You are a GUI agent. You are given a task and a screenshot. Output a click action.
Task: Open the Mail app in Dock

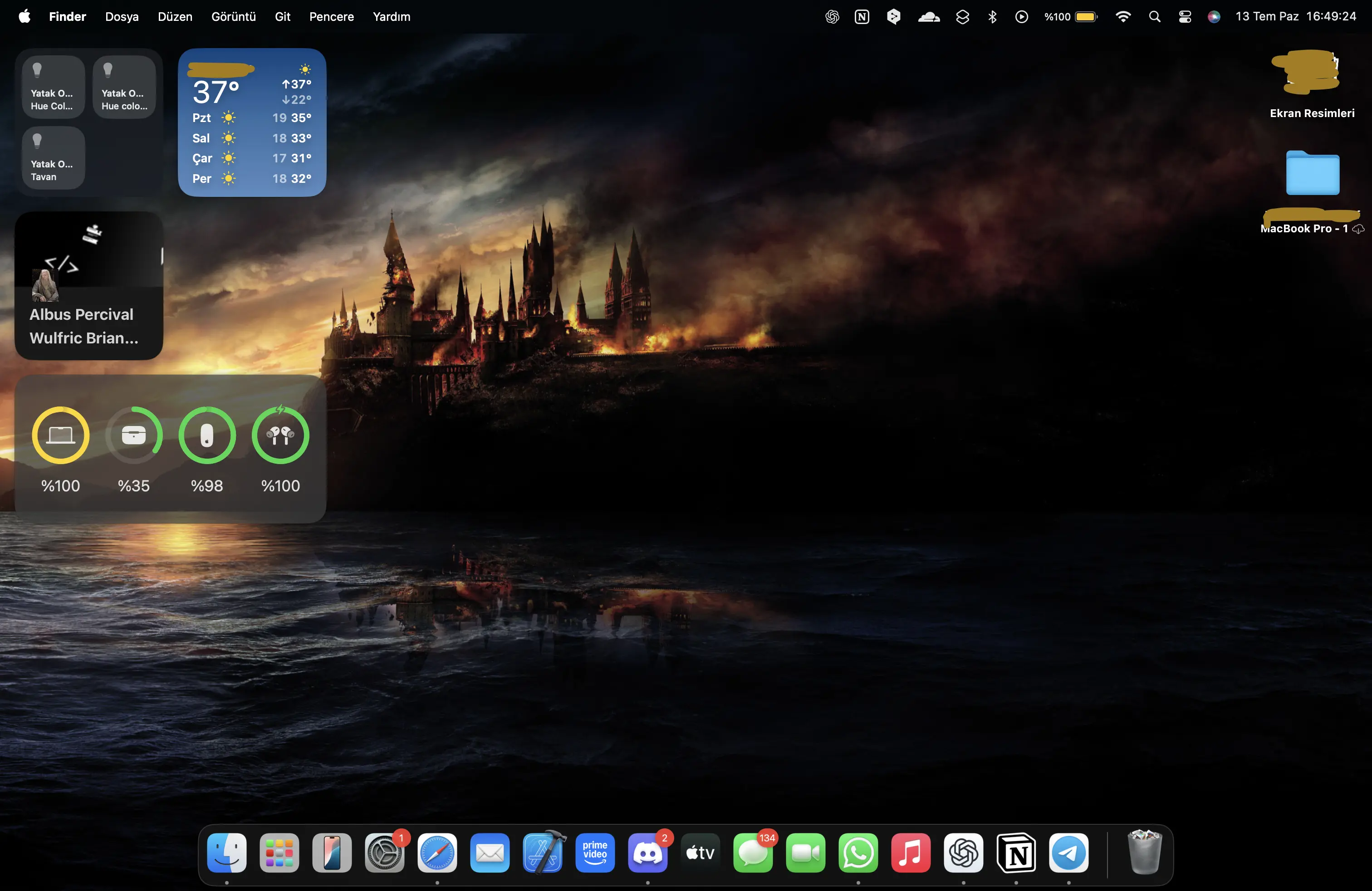(490, 852)
